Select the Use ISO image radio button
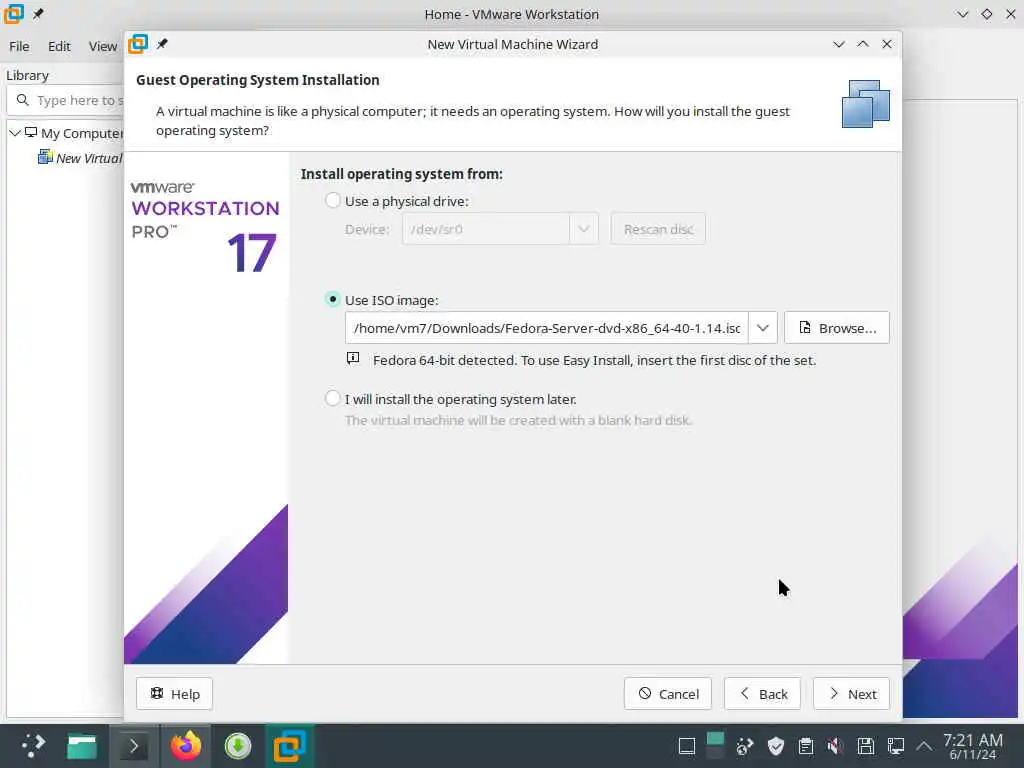This screenshot has width=1024, height=768. (x=332, y=299)
